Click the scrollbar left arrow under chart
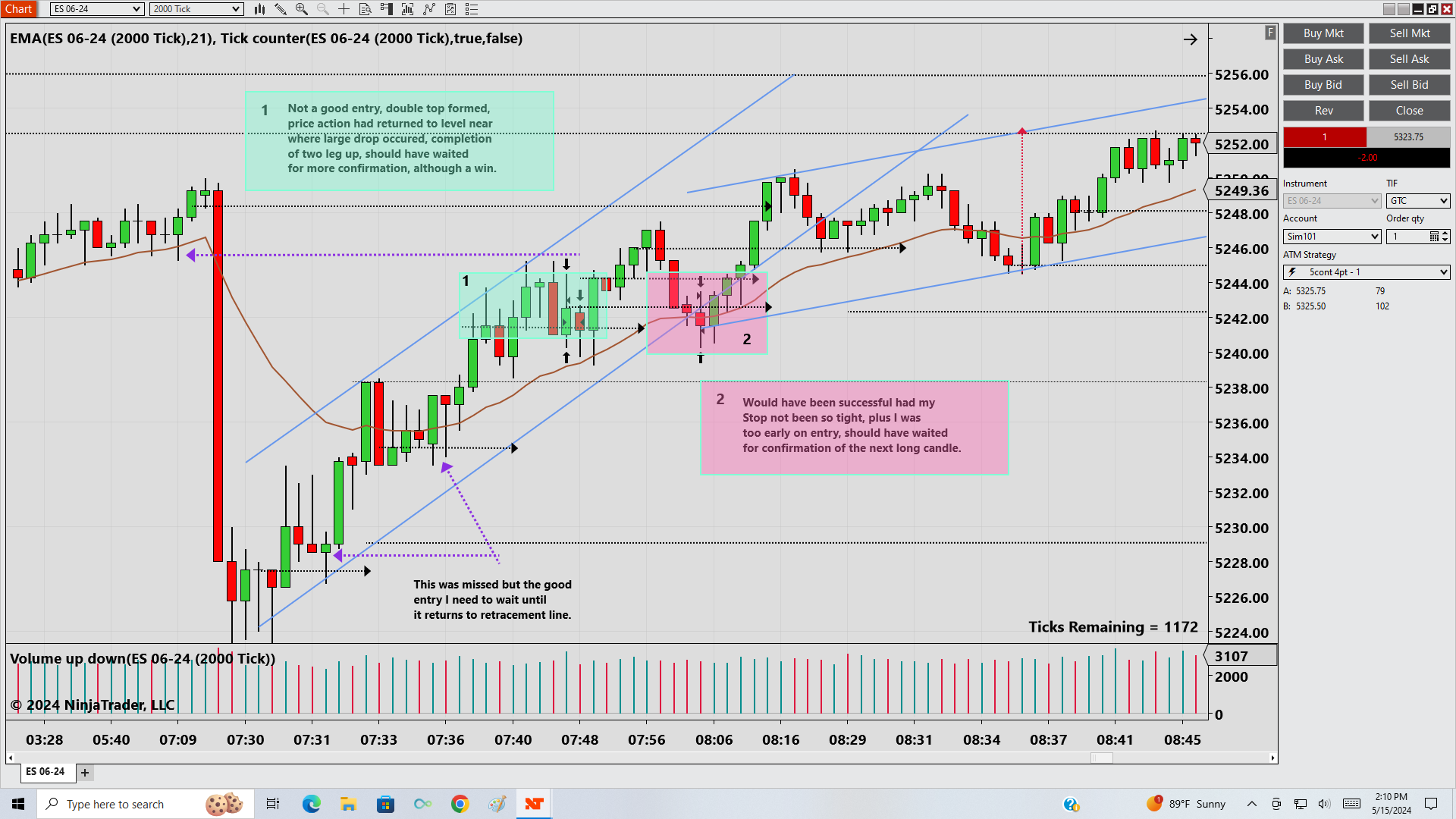 click(x=11, y=758)
